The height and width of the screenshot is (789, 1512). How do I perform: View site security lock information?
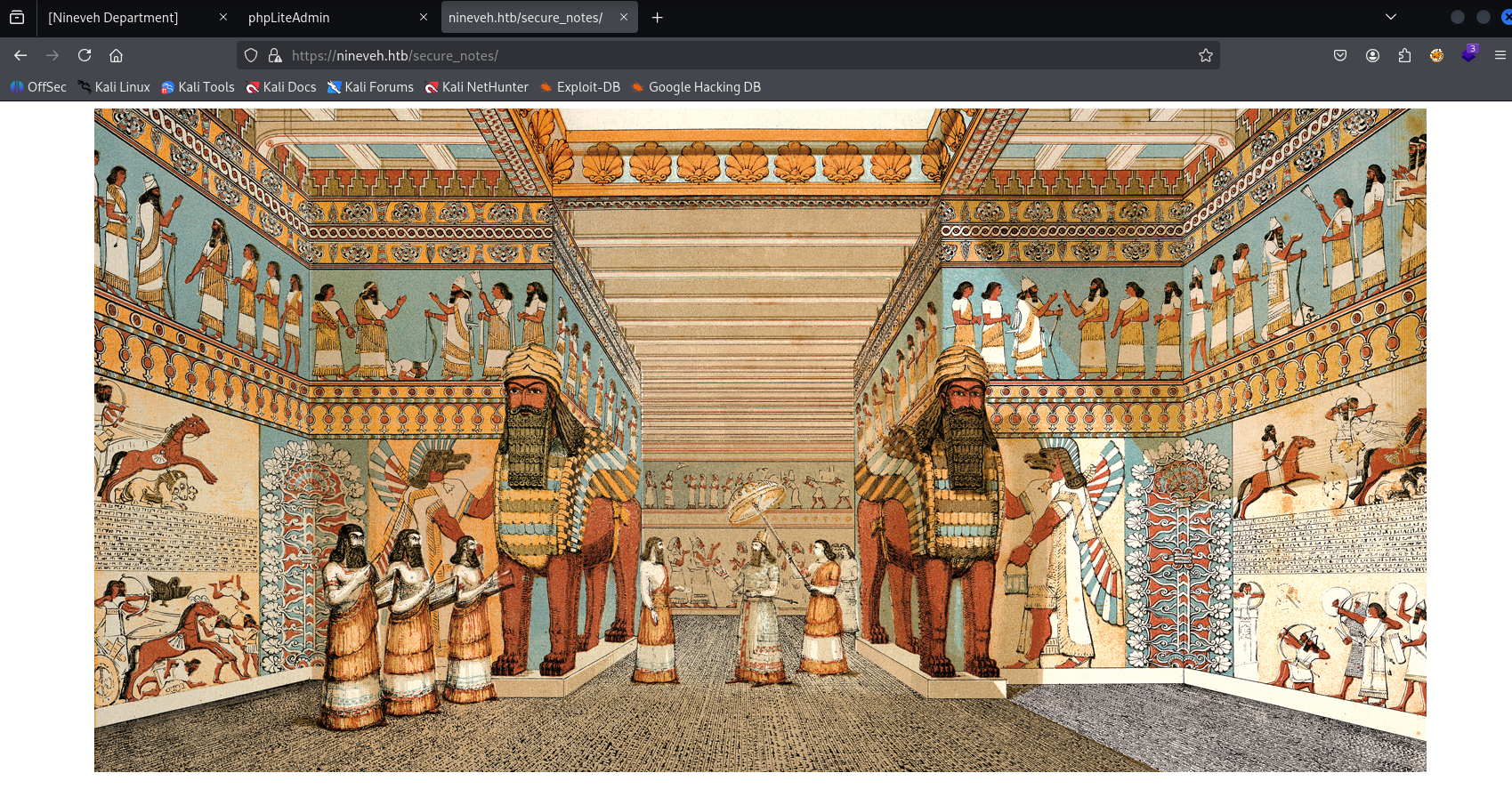coord(275,55)
